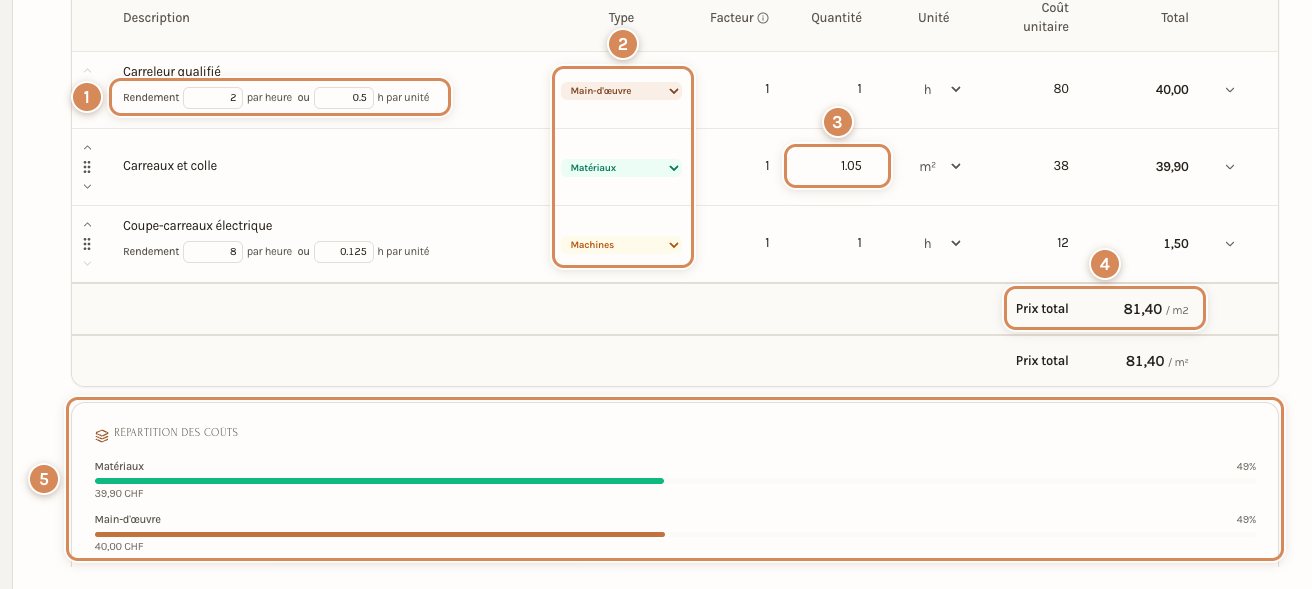Image resolution: width=1312 pixels, height=589 pixels.
Task: Open the m² unit dropdown
Action: (941, 166)
